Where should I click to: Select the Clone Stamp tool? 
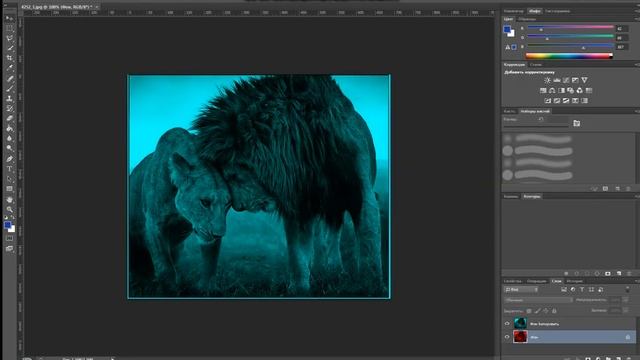[x=9, y=98]
